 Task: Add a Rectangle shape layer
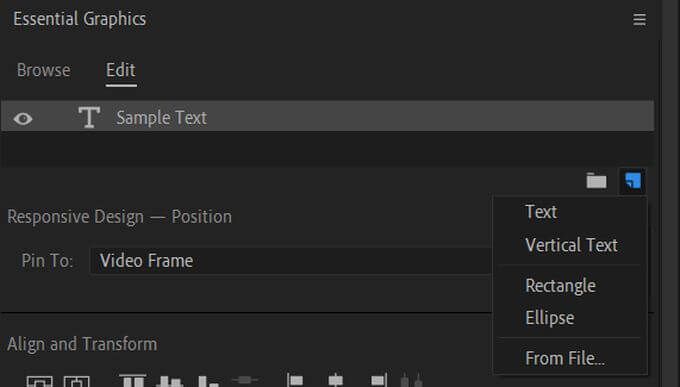[x=560, y=285]
